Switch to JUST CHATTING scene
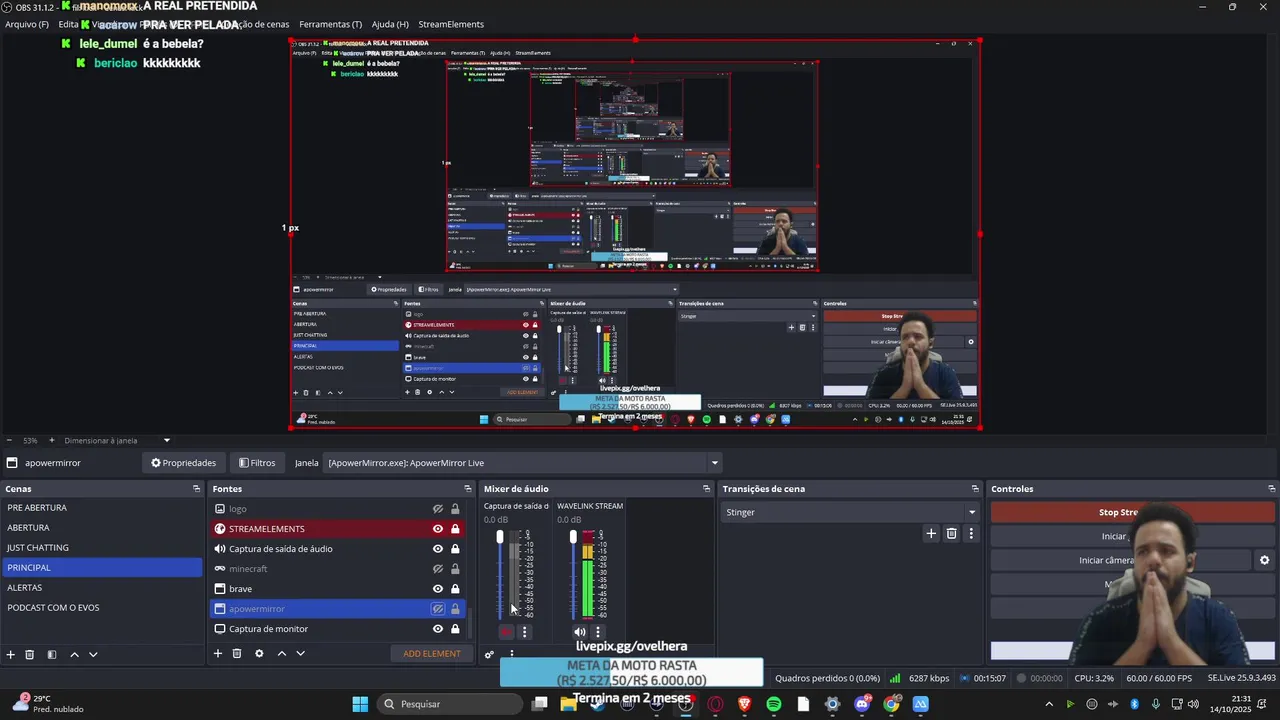This screenshot has width=1280, height=720. (101, 548)
